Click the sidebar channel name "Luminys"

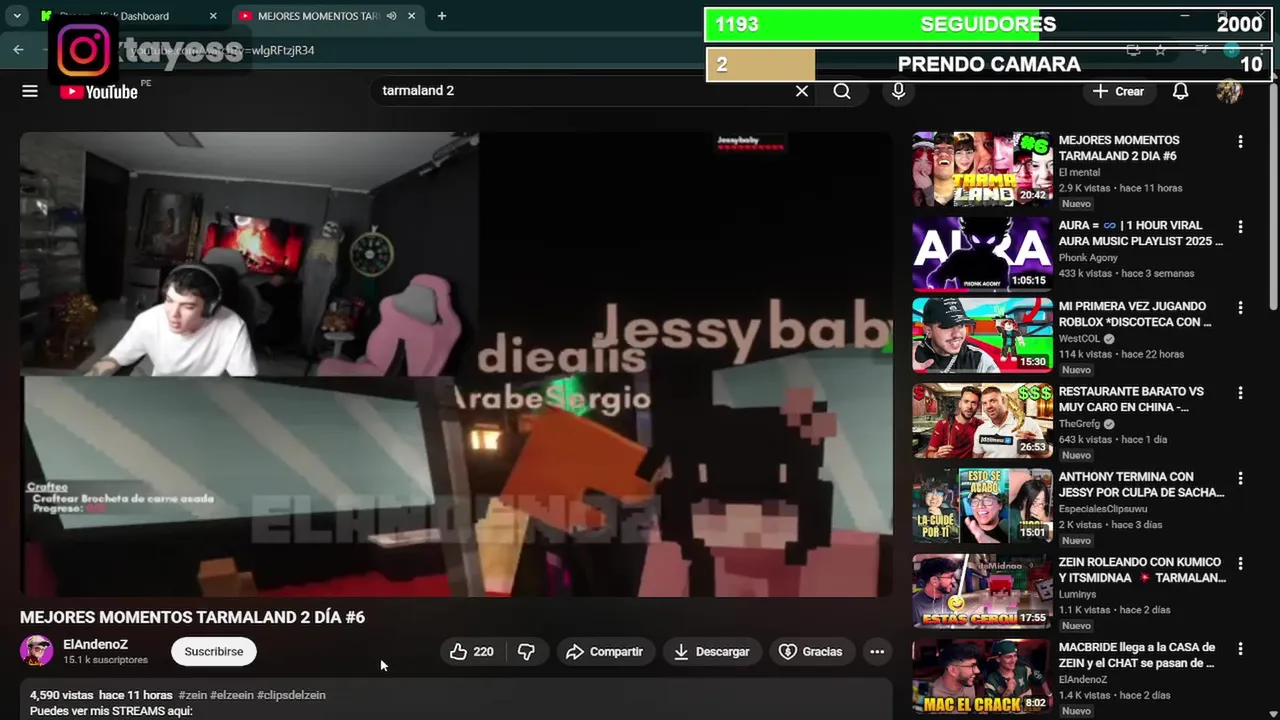point(1078,594)
